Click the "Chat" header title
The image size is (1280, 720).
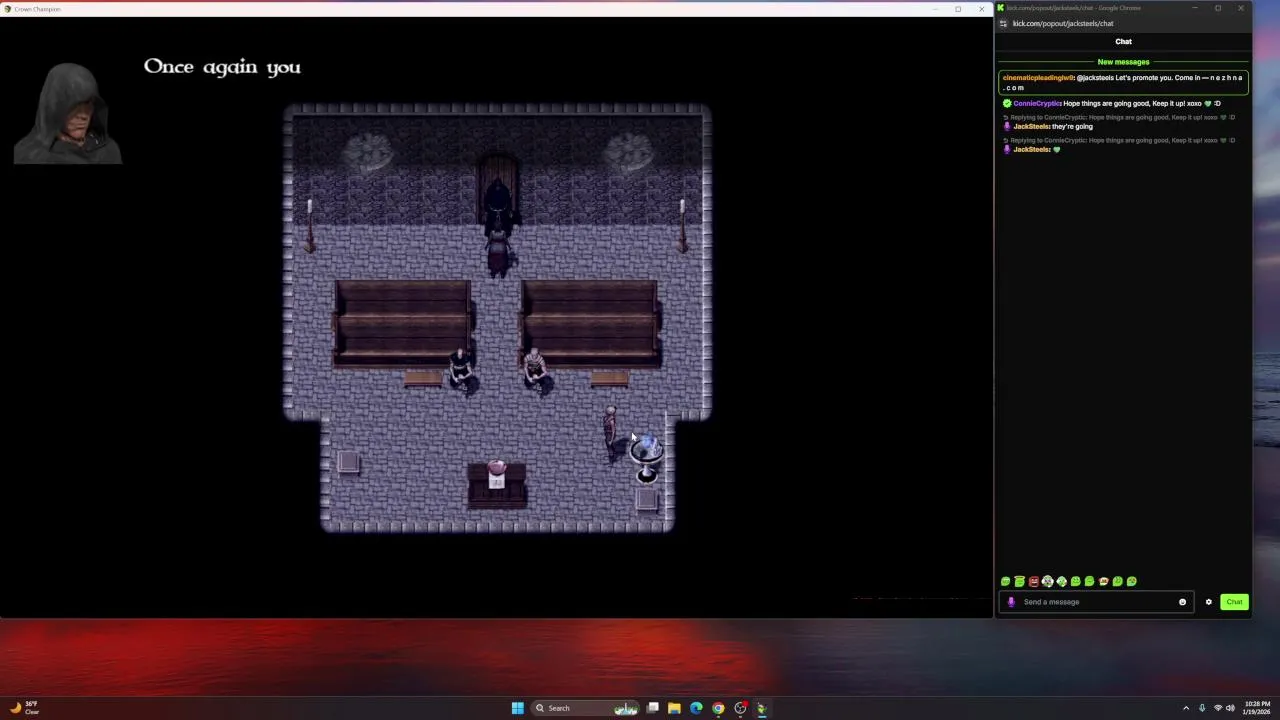(x=1123, y=41)
